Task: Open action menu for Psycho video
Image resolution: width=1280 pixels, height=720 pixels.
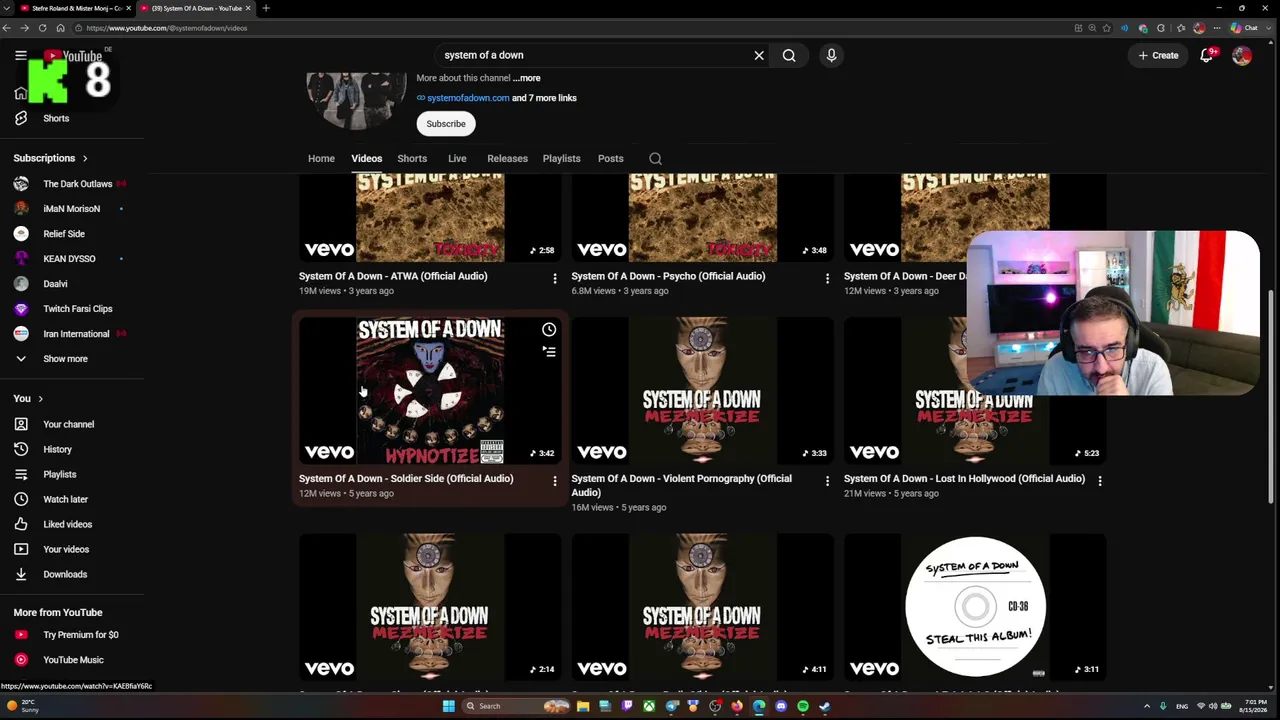Action: click(827, 279)
